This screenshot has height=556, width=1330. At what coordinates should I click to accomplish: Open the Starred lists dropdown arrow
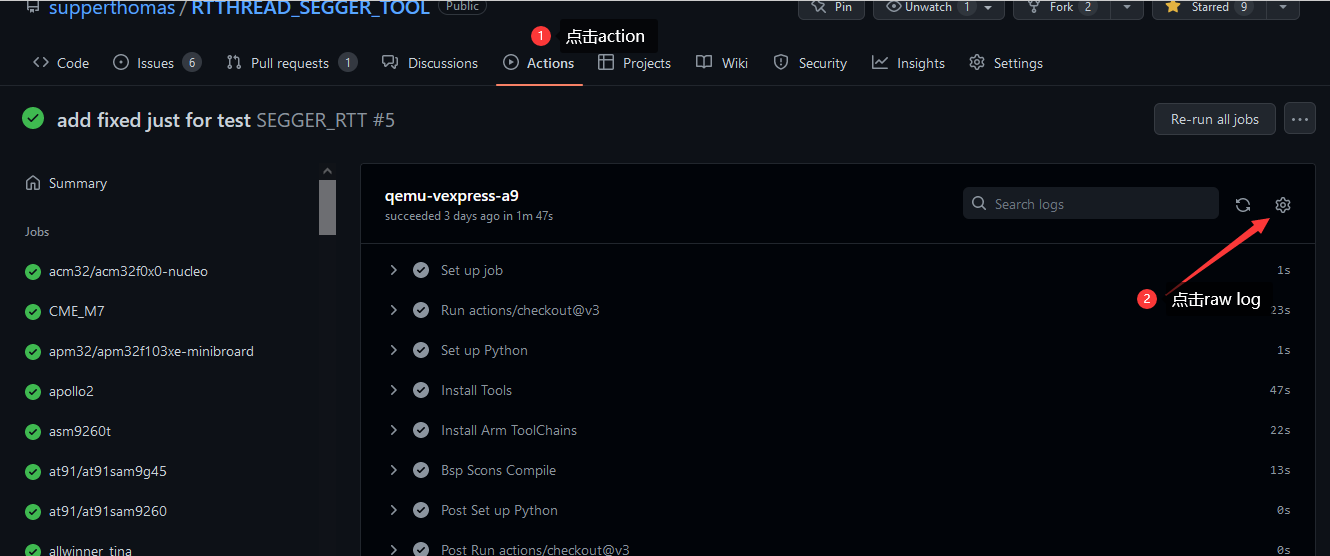(x=1283, y=8)
